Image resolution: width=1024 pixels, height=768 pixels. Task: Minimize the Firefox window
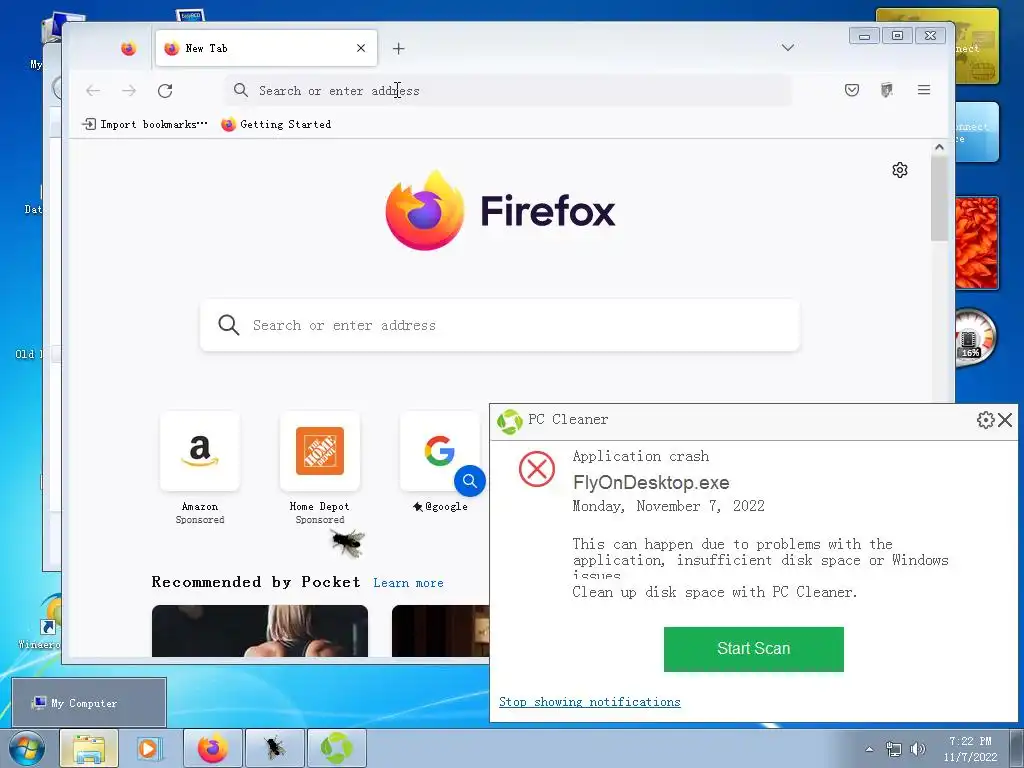click(865, 36)
